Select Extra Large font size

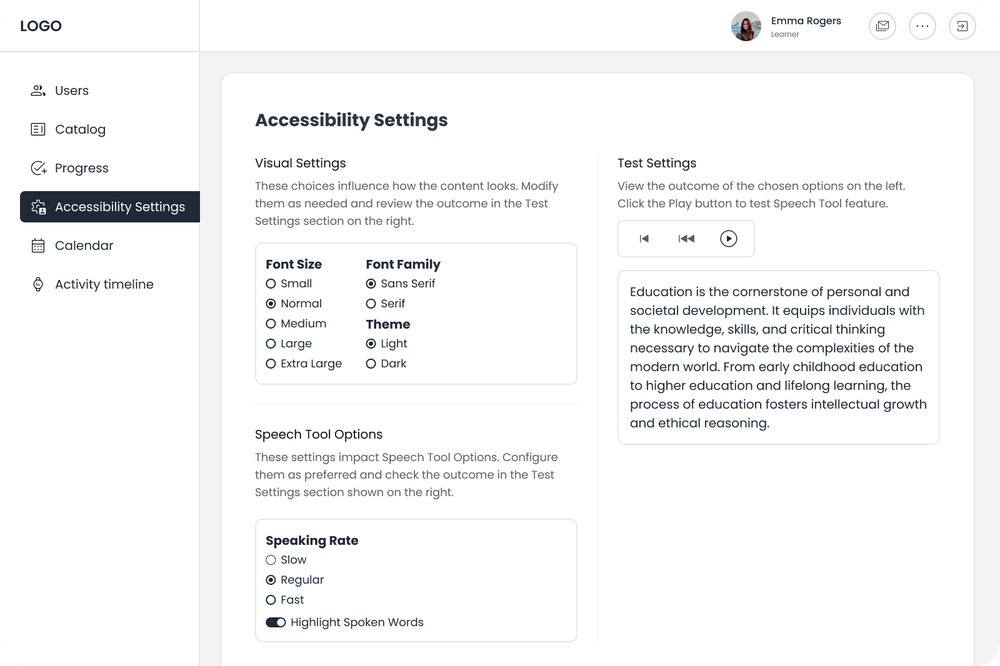[x=271, y=364]
